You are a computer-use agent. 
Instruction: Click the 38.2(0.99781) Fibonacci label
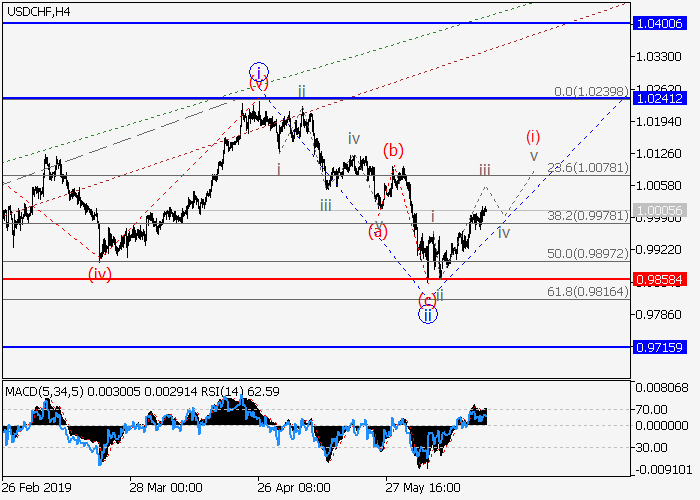tap(590, 215)
